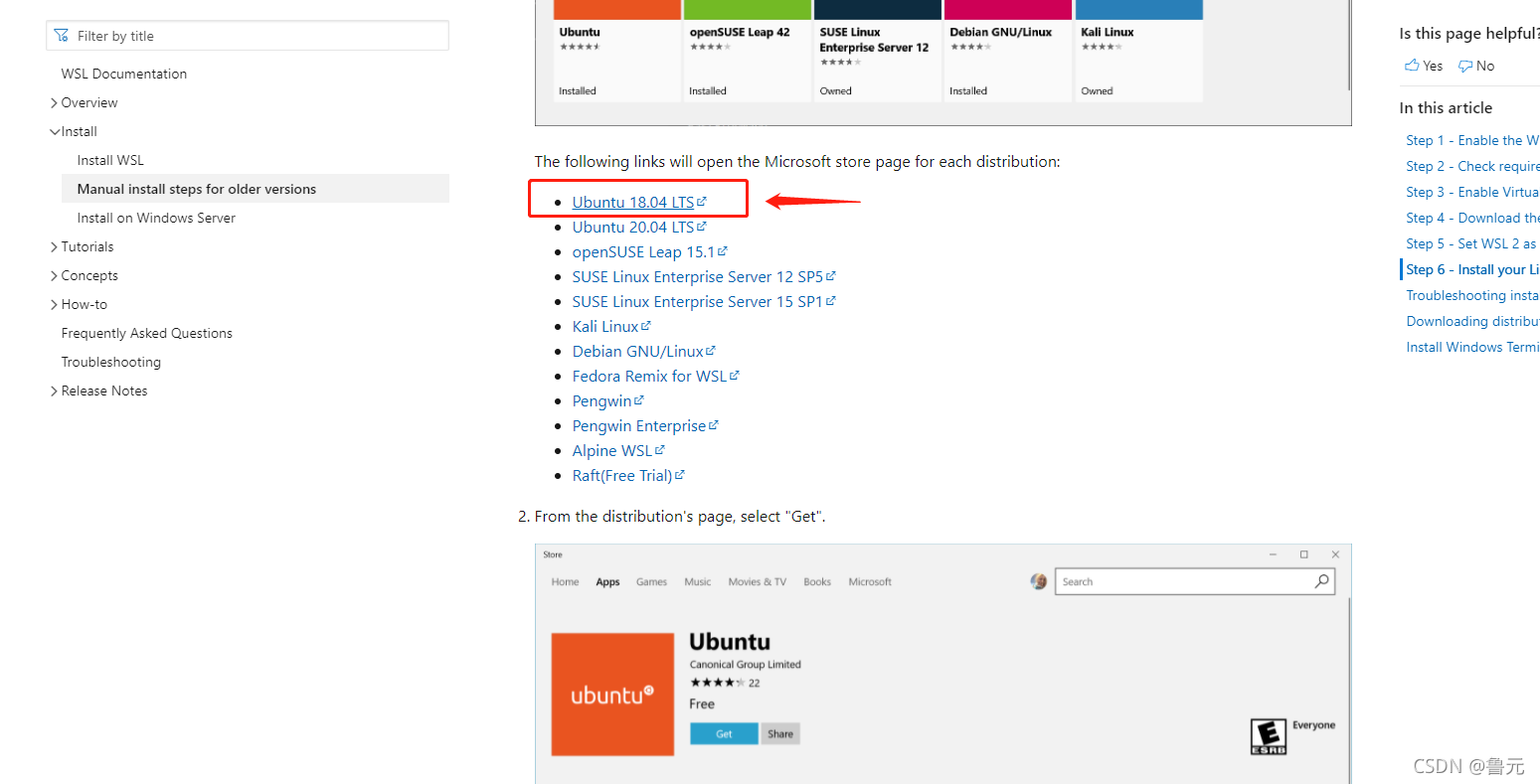Screen dimensions: 1540x784
Task: Click the search magnifier icon in Store
Action: tap(1321, 581)
